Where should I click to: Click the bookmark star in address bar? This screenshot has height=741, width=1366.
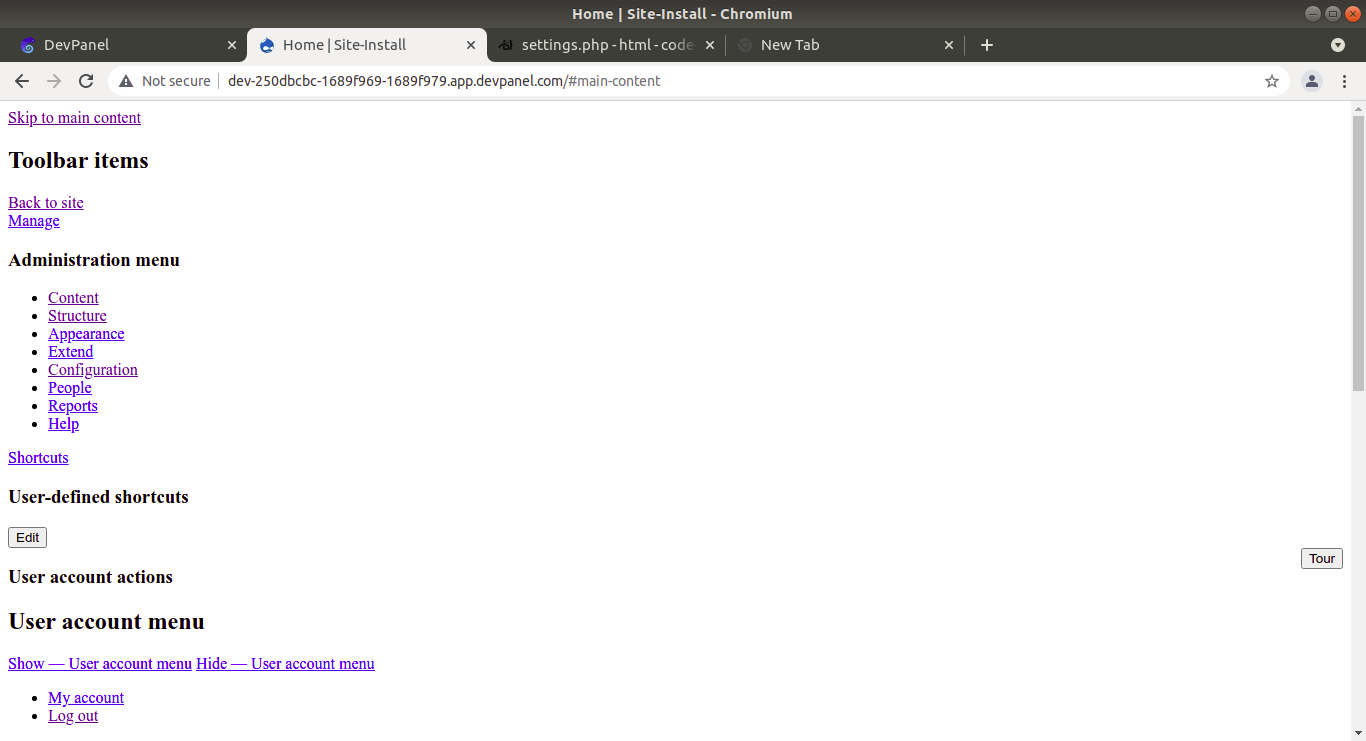click(1271, 81)
